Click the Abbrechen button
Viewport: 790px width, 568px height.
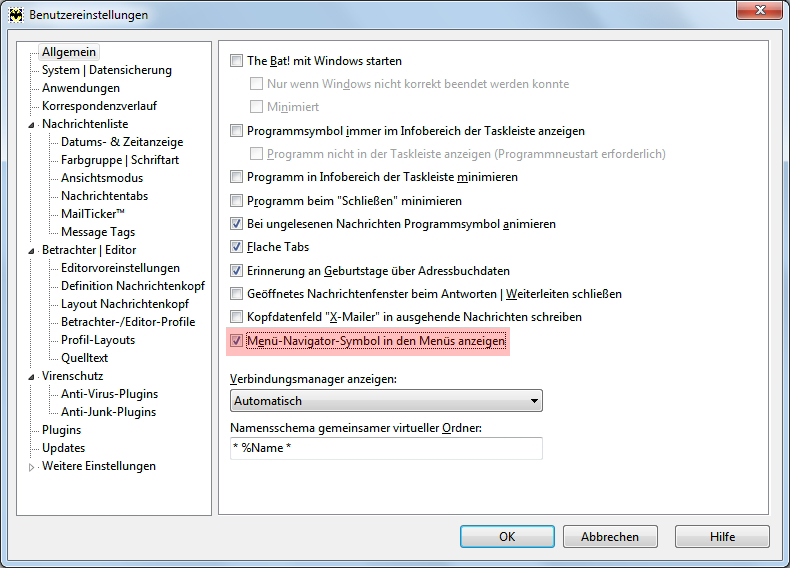[x=610, y=536]
